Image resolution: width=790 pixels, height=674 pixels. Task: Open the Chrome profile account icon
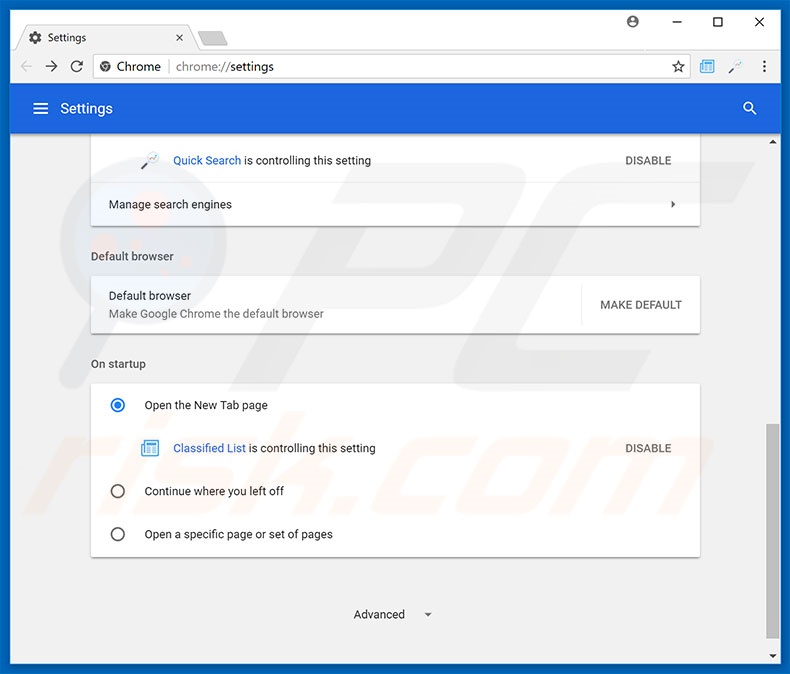coord(632,22)
